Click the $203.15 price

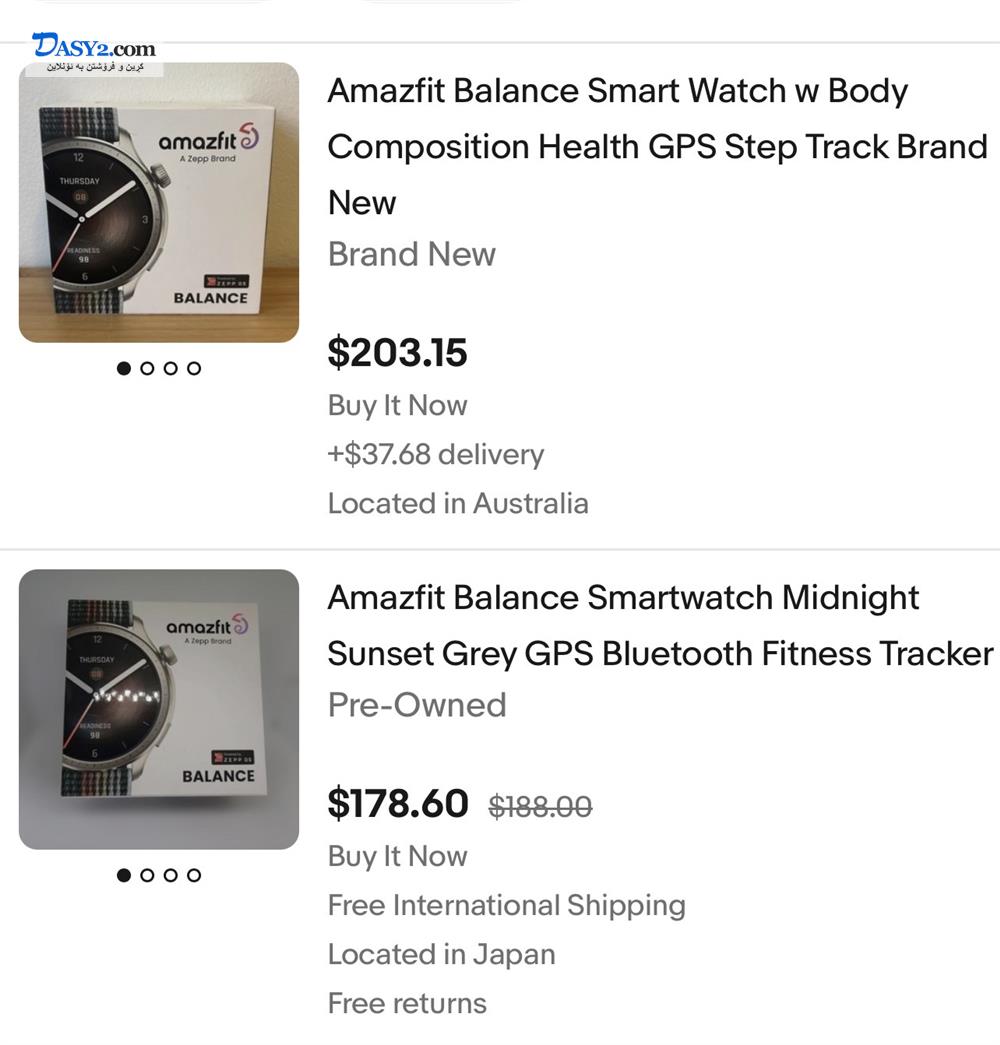(x=397, y=353)
